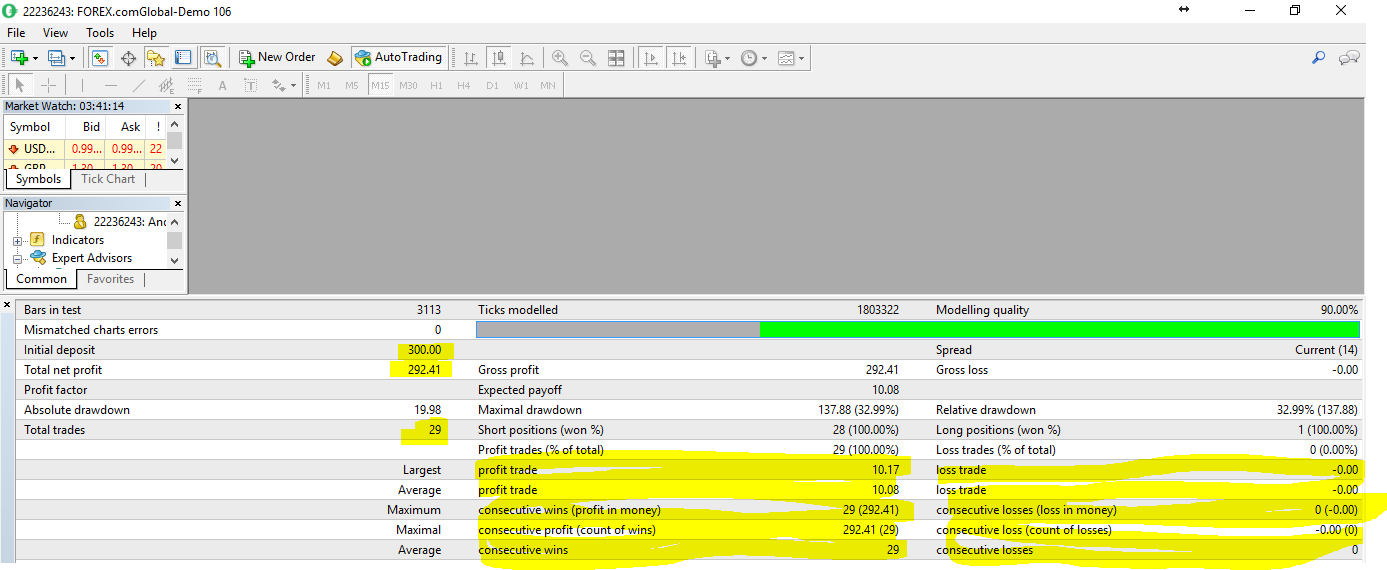The height and width of the screenshot is (570, 1387).
Task: Open the new chart dropdown arrow
Action: coord(36,58)
